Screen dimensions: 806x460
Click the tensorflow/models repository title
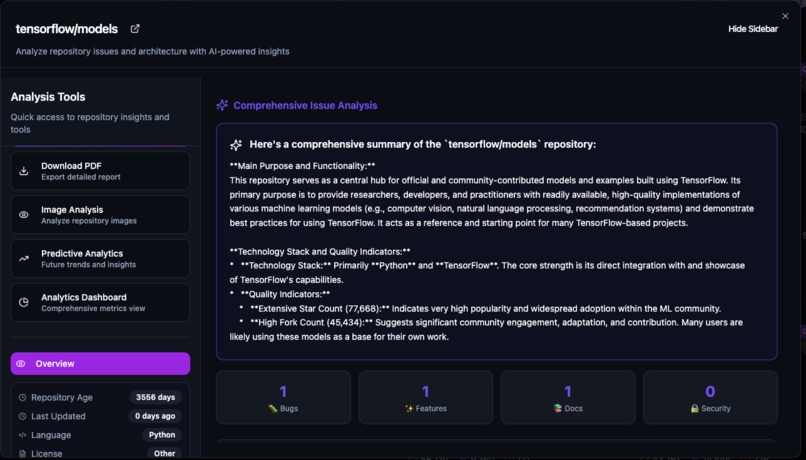click(x=66, y=29)
